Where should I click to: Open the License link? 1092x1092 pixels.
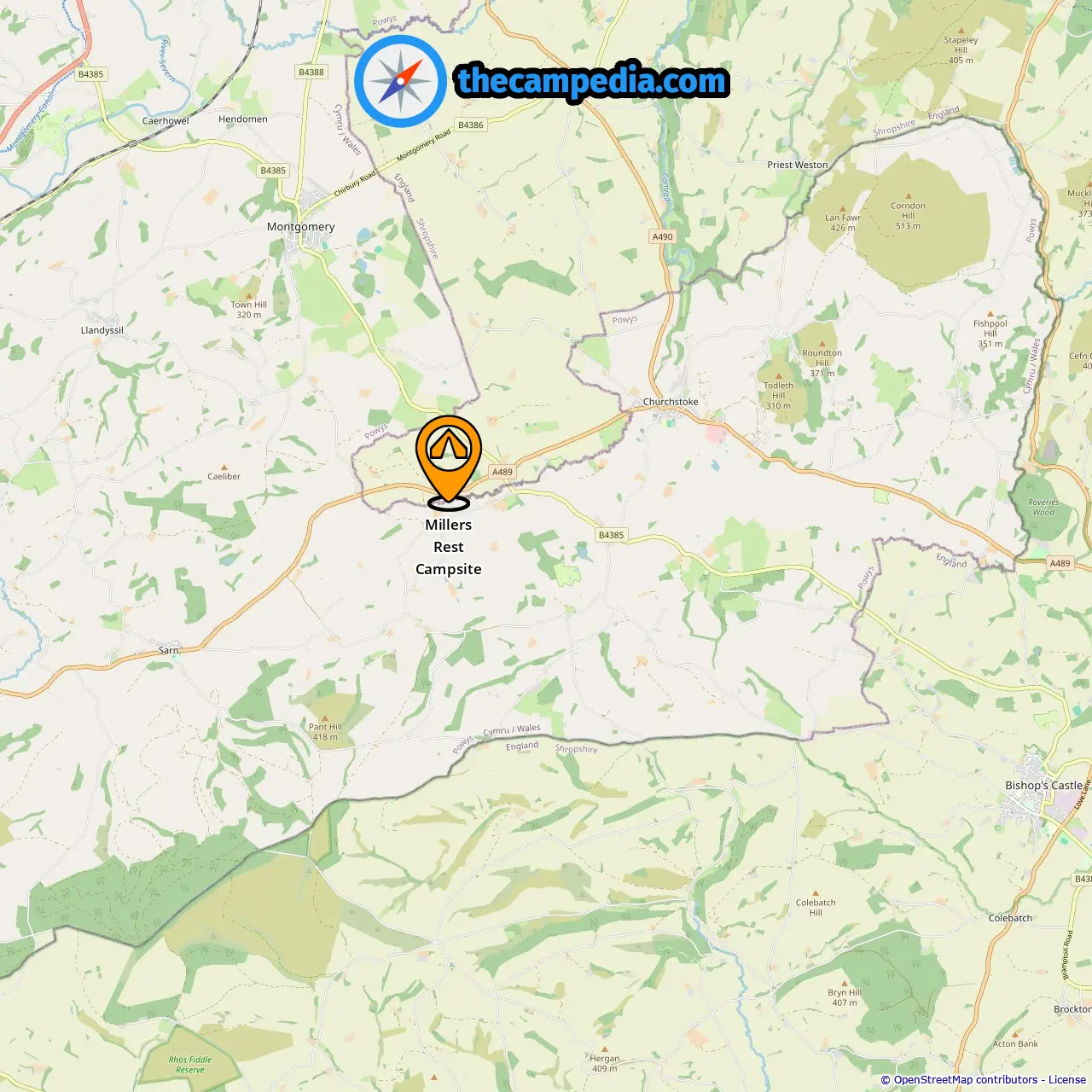click(1067, 1079)
